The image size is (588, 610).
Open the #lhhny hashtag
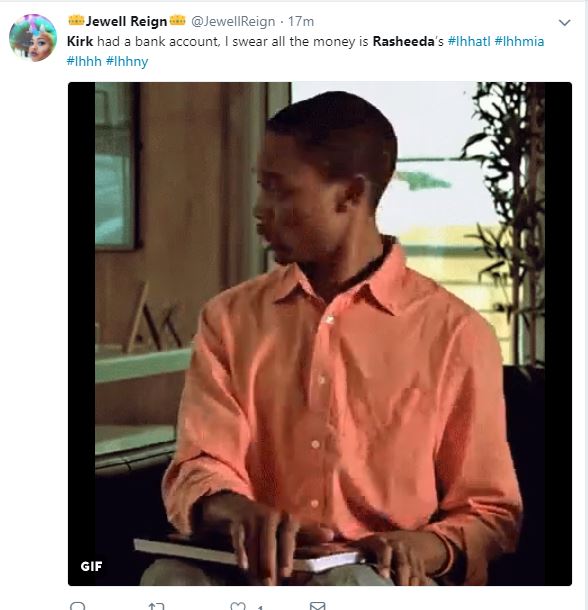tap(127, 61)
